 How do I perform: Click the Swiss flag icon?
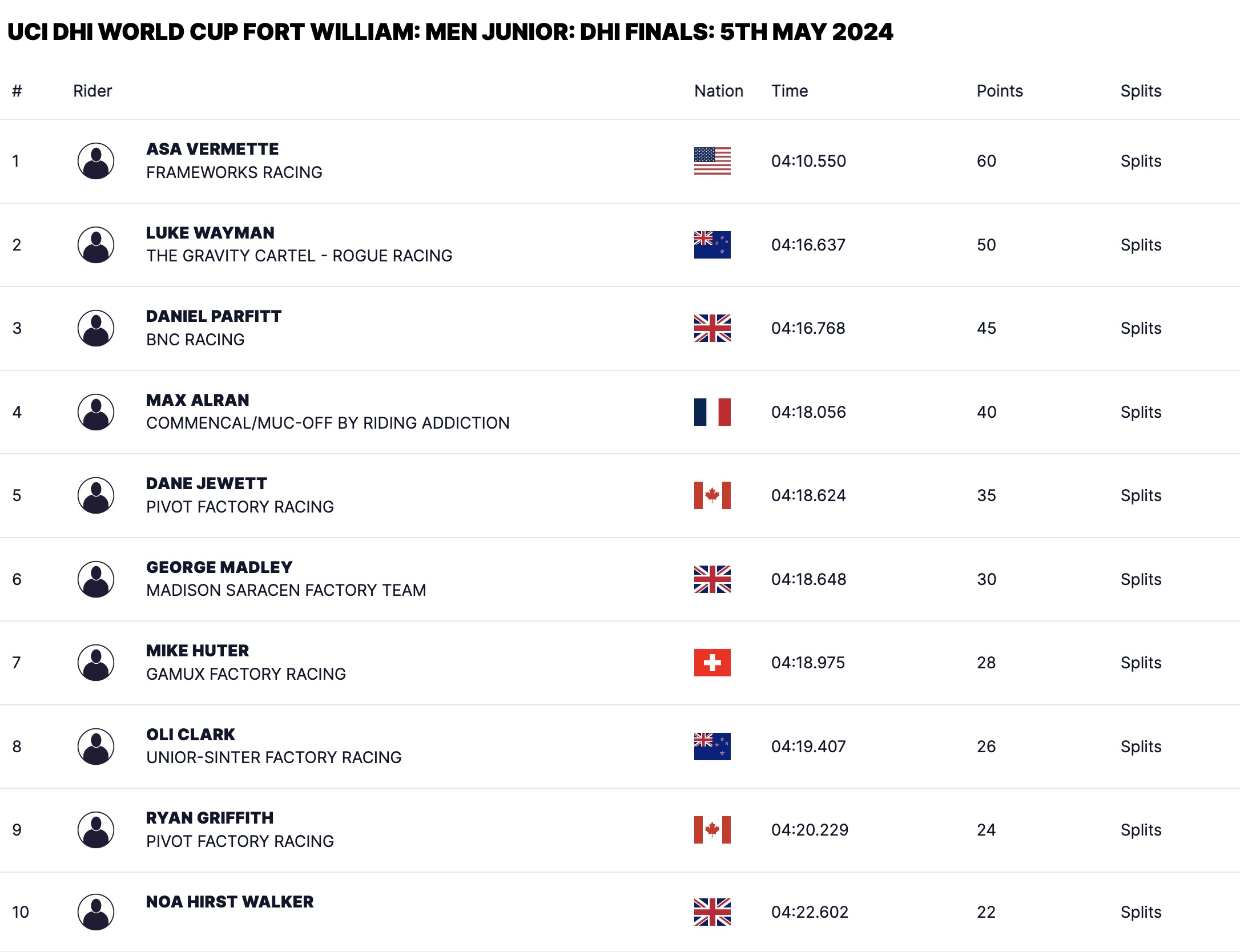coord(712,663)
